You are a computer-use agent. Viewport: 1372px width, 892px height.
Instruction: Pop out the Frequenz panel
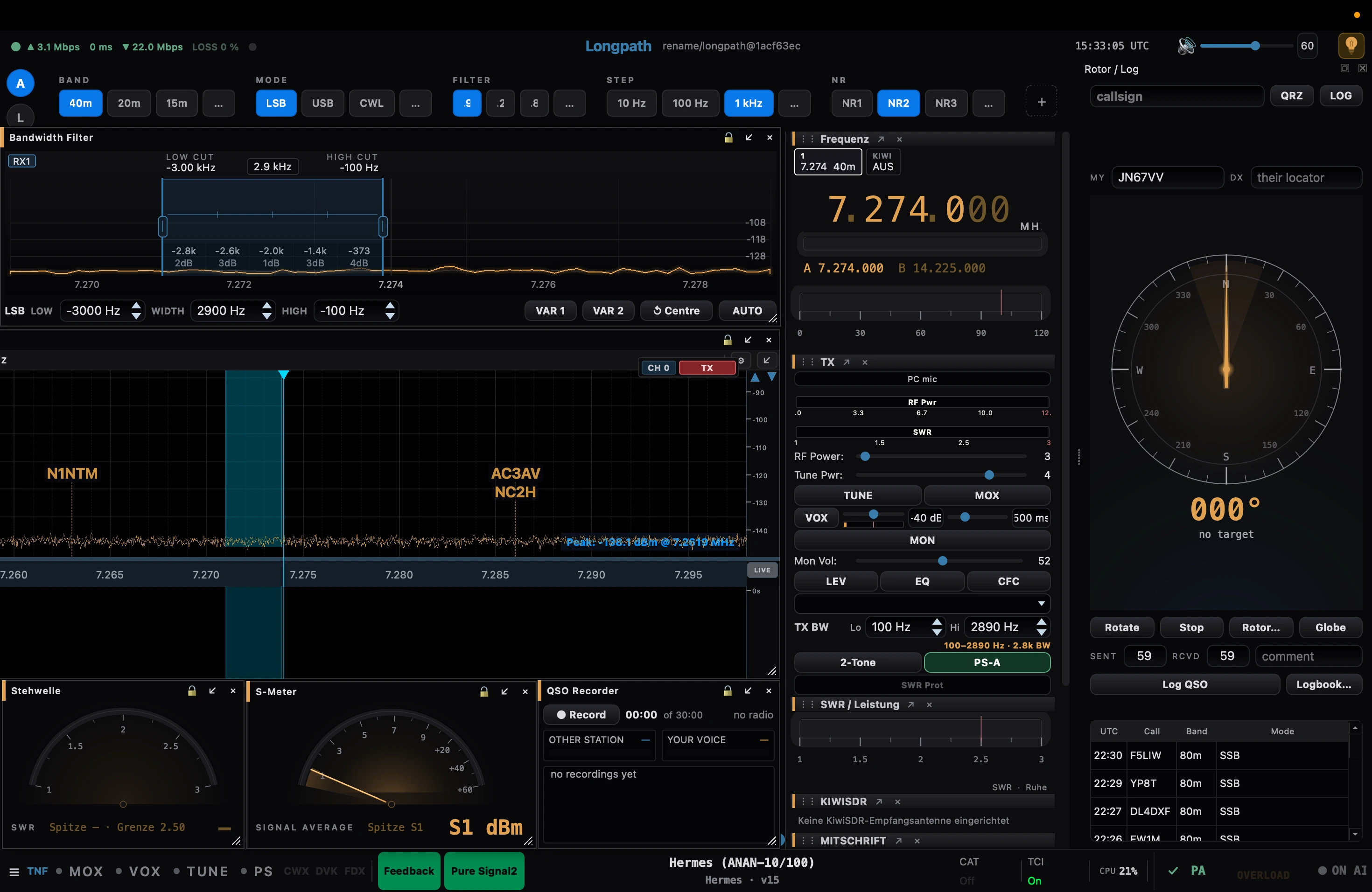click(881, 139)
